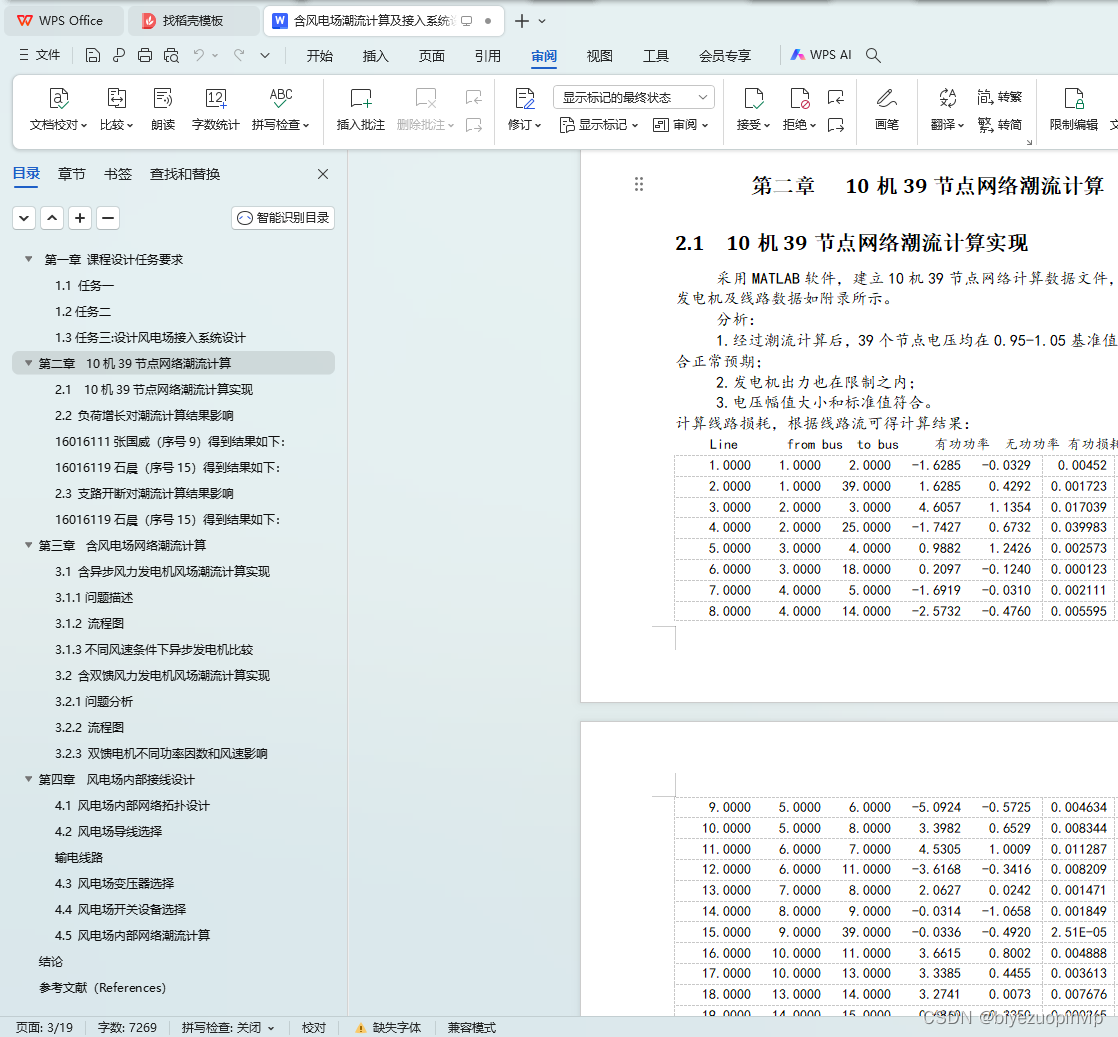Screen dimensions: 1118x1037
Task: Open a new tab with plus button
Action: [522, 21]
